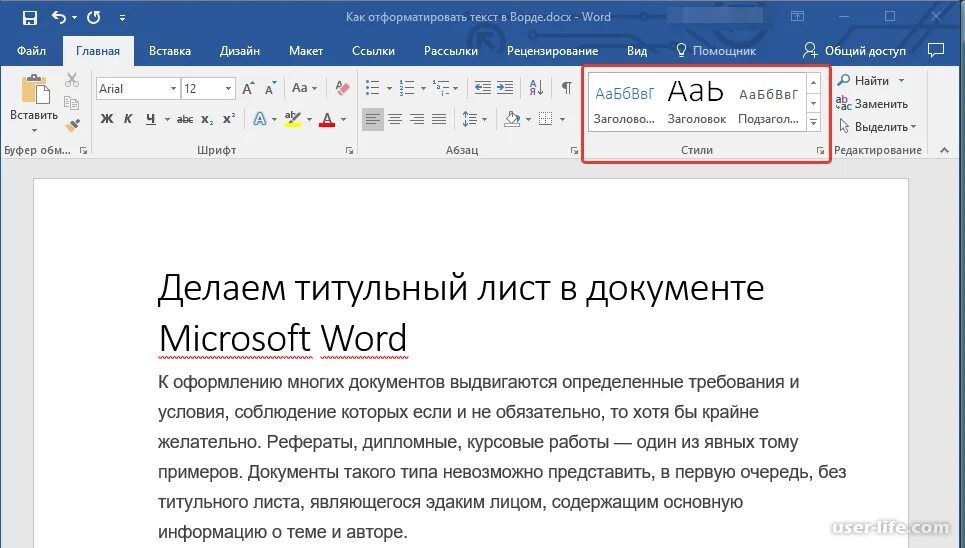This screenshot has width=965, height=548.
Task: Expand the styles gallery more button
Action: [x=814, y=122]
